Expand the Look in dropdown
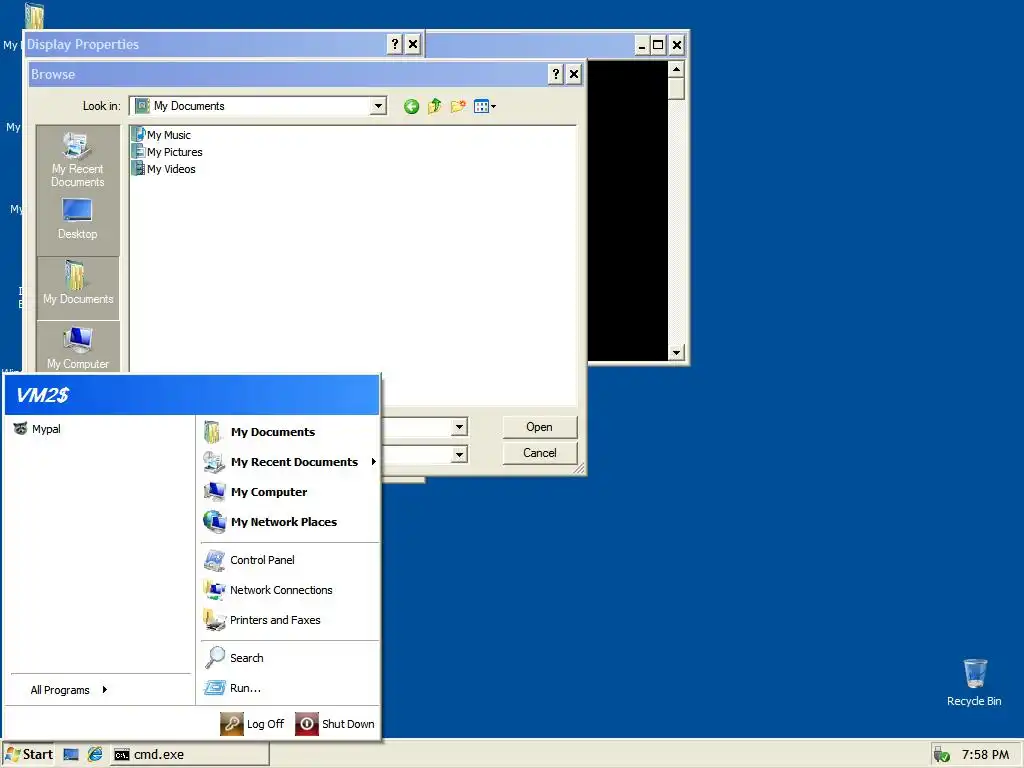Viewport: 1024px width, 768px height. pos(378,106)
